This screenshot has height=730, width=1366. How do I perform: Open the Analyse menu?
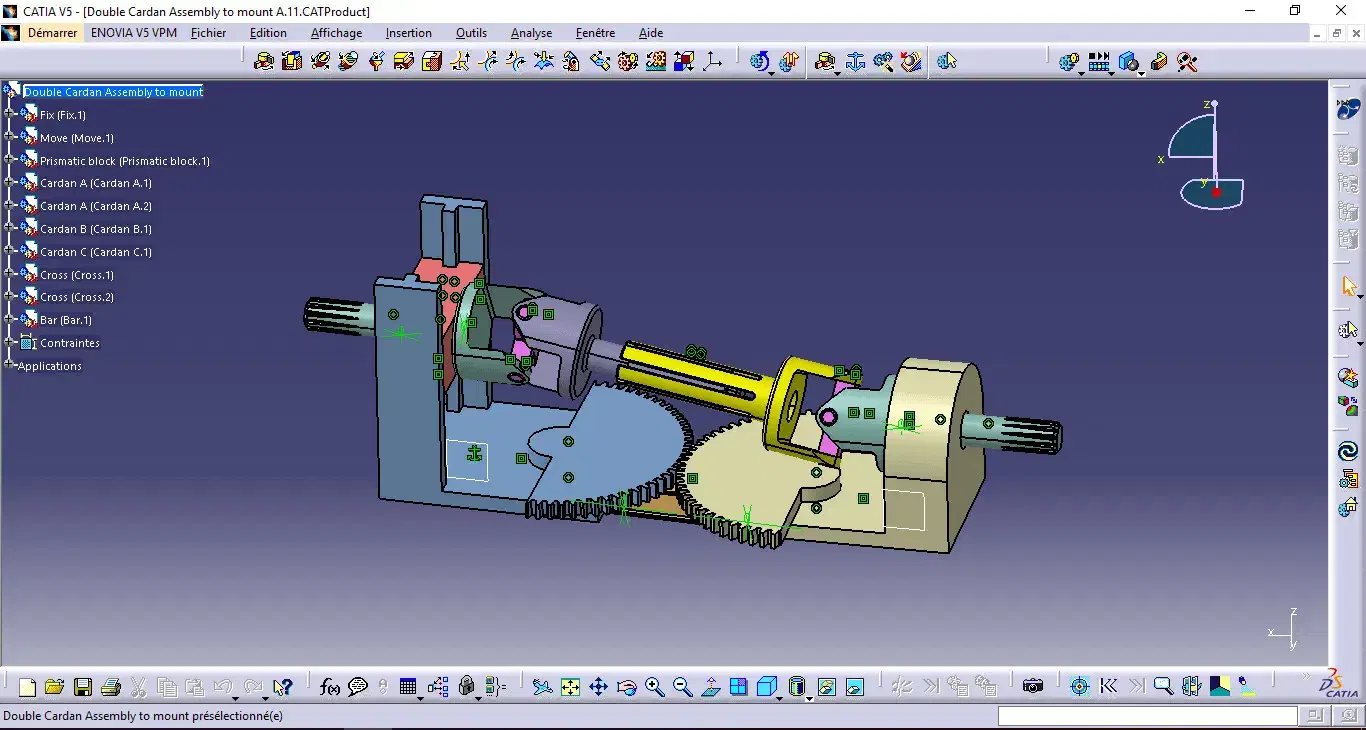[x=531, y=33]
